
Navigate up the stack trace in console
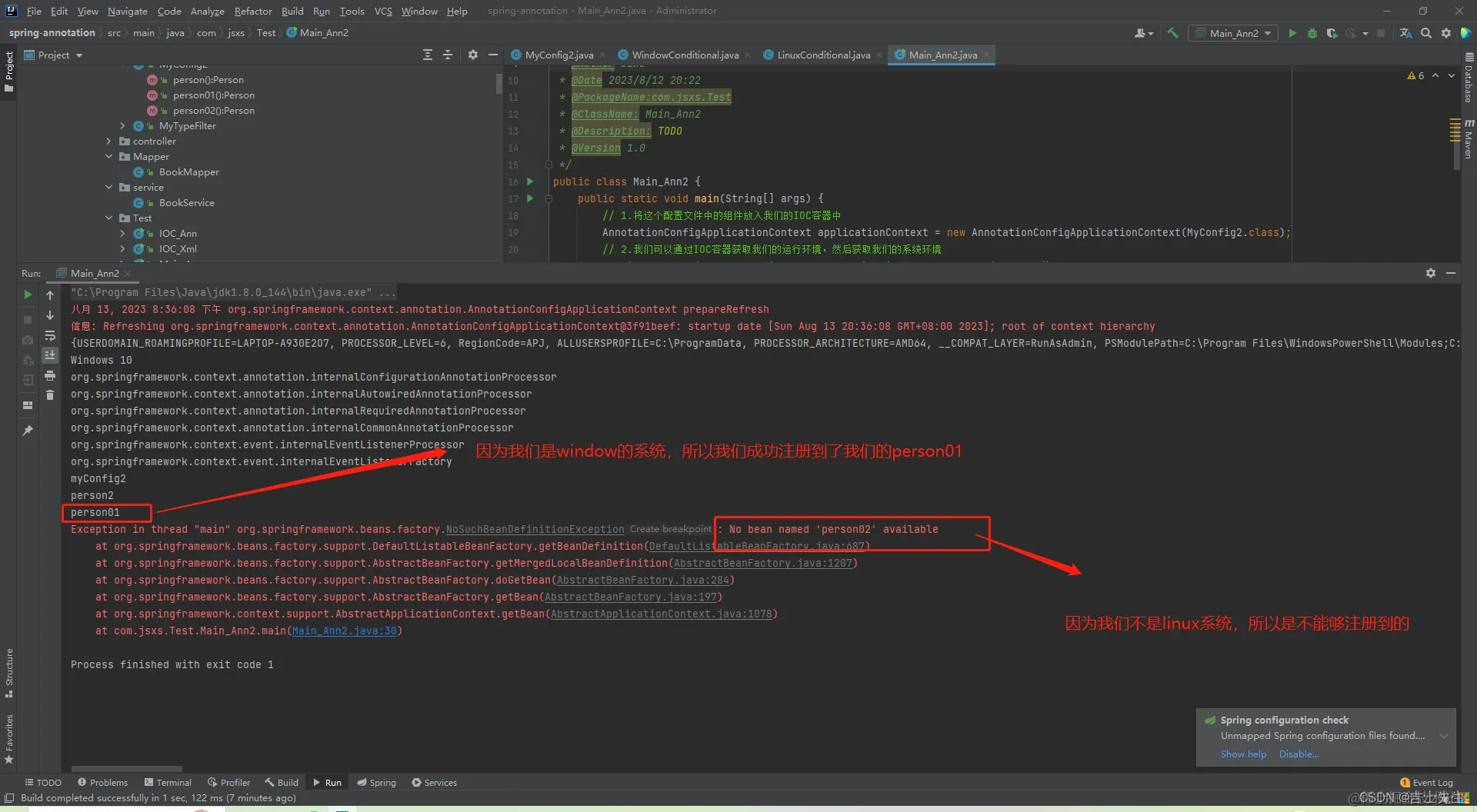point(50,295)
